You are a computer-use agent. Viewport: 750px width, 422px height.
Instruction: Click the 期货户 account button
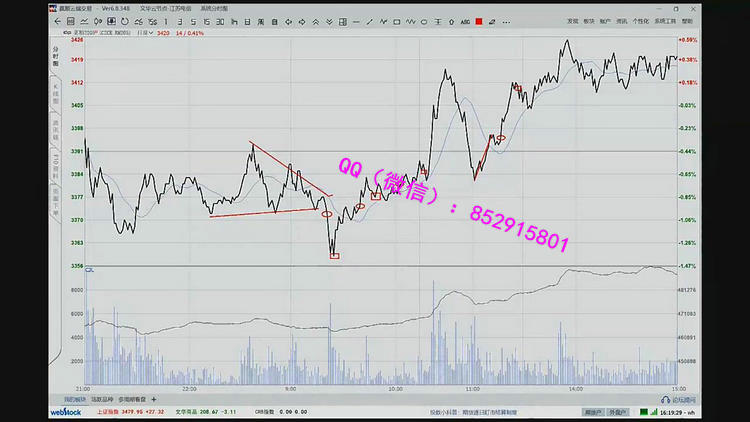tap(593, 411)
